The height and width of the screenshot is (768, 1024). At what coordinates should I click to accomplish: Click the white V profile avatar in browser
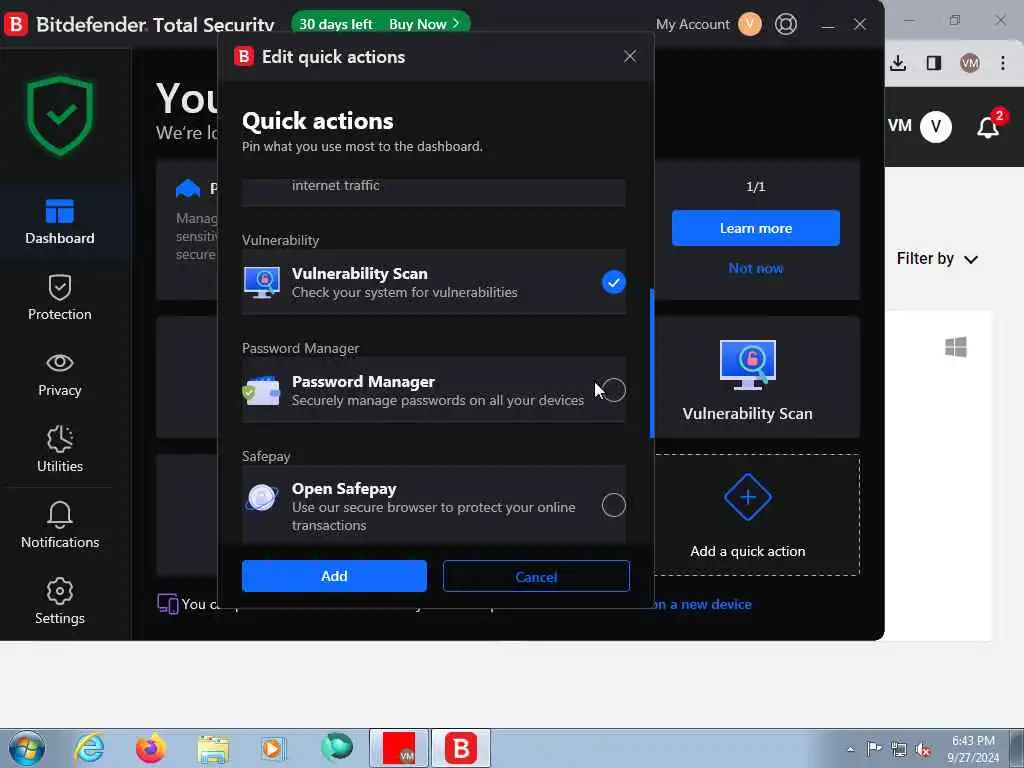coord(936,126)
